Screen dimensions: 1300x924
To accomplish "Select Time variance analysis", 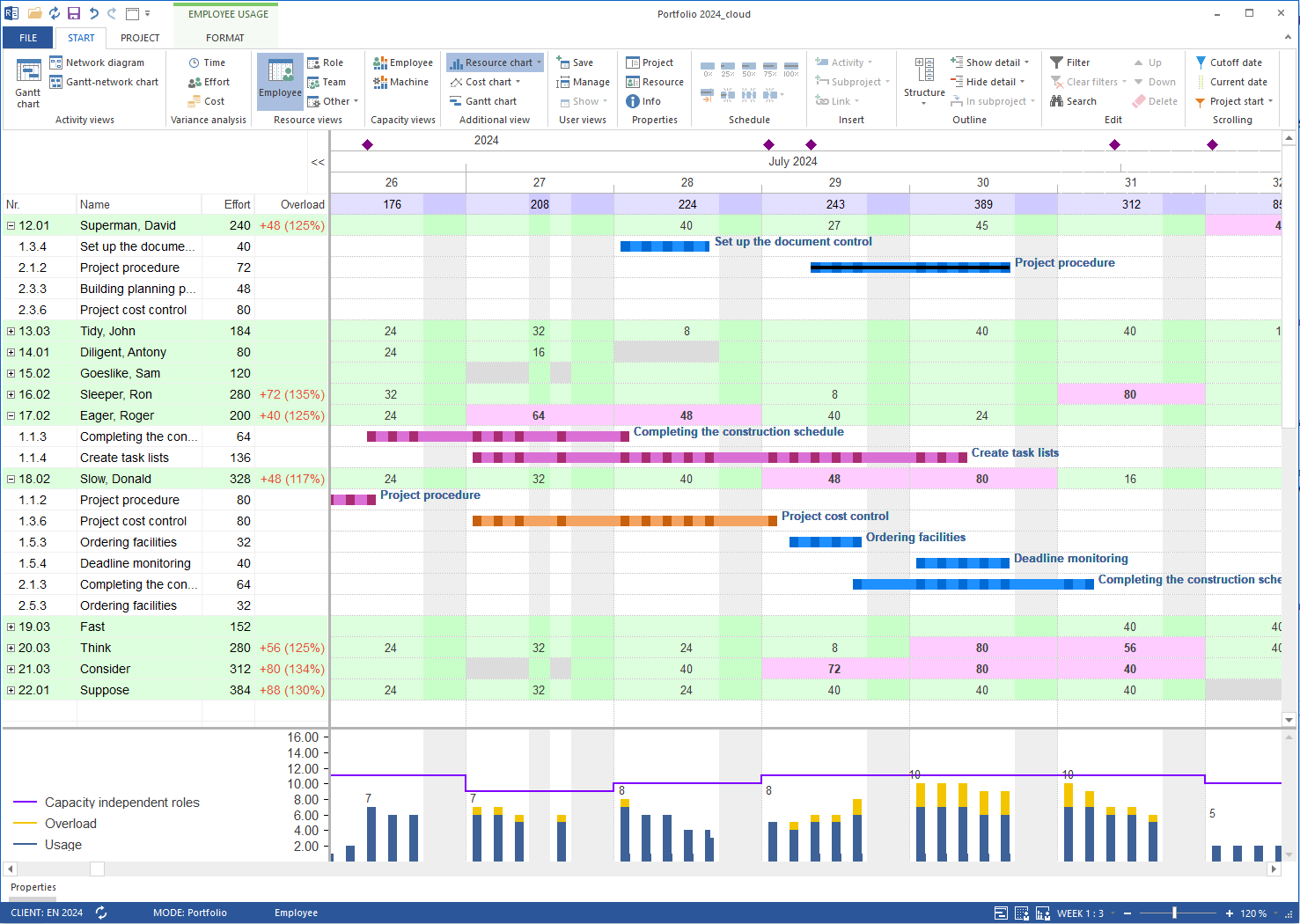I will 207,62.
